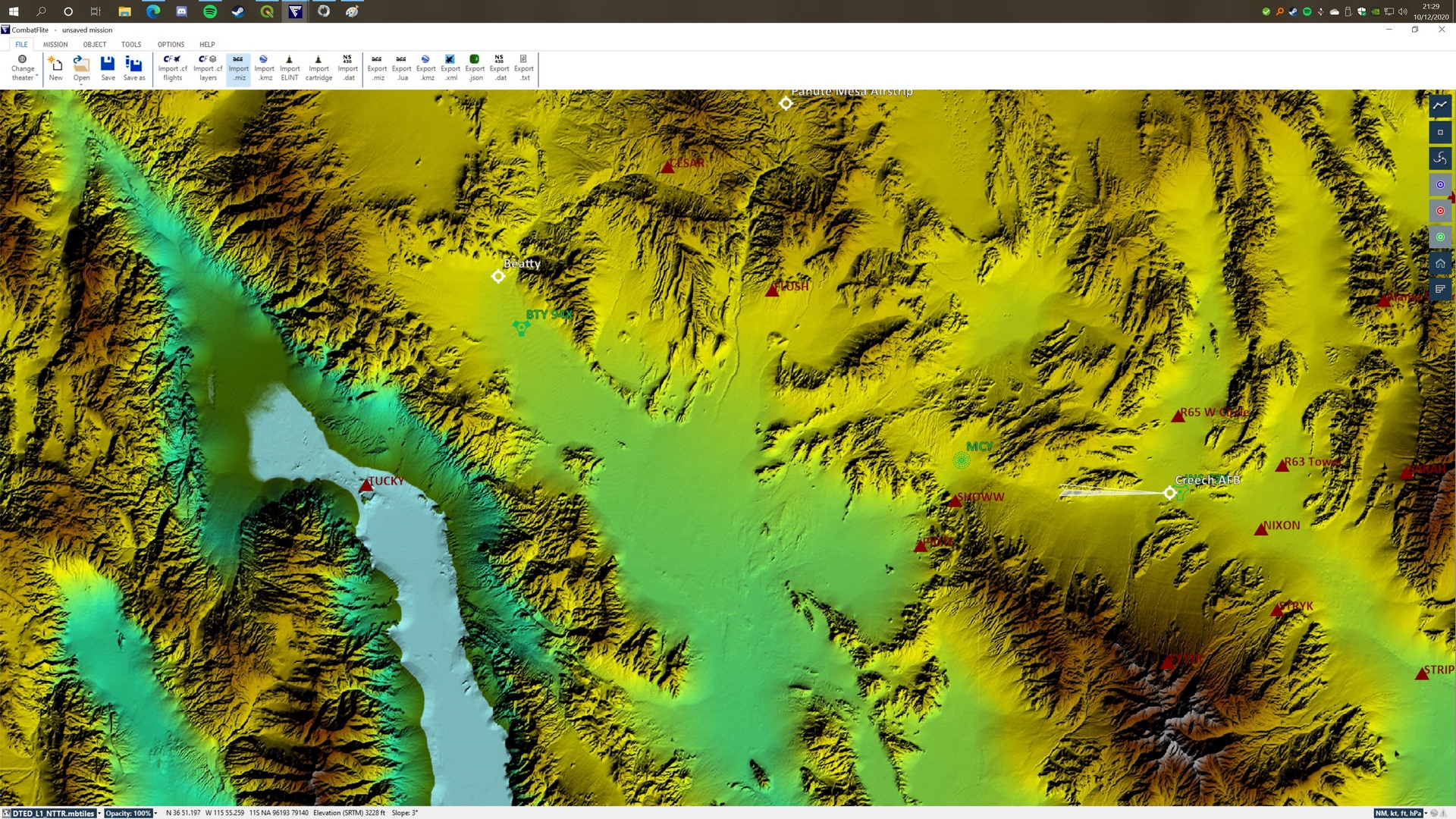Screen dimensions: 1456x819
Task: Open the MISSION ribbon tab
Action: coord(55,45)
